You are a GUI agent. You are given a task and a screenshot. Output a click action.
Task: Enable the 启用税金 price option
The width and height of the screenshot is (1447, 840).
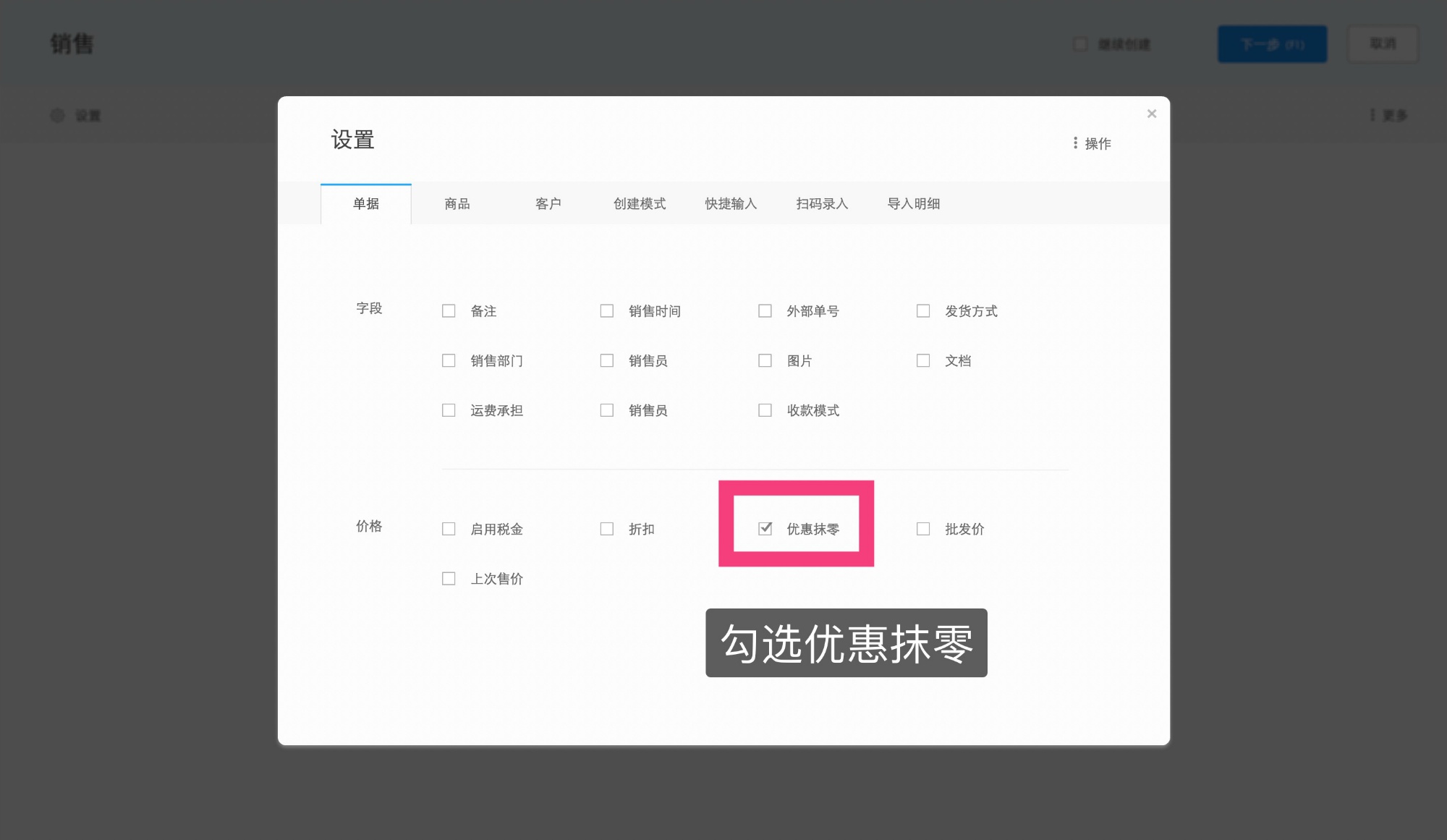point(449,528)
